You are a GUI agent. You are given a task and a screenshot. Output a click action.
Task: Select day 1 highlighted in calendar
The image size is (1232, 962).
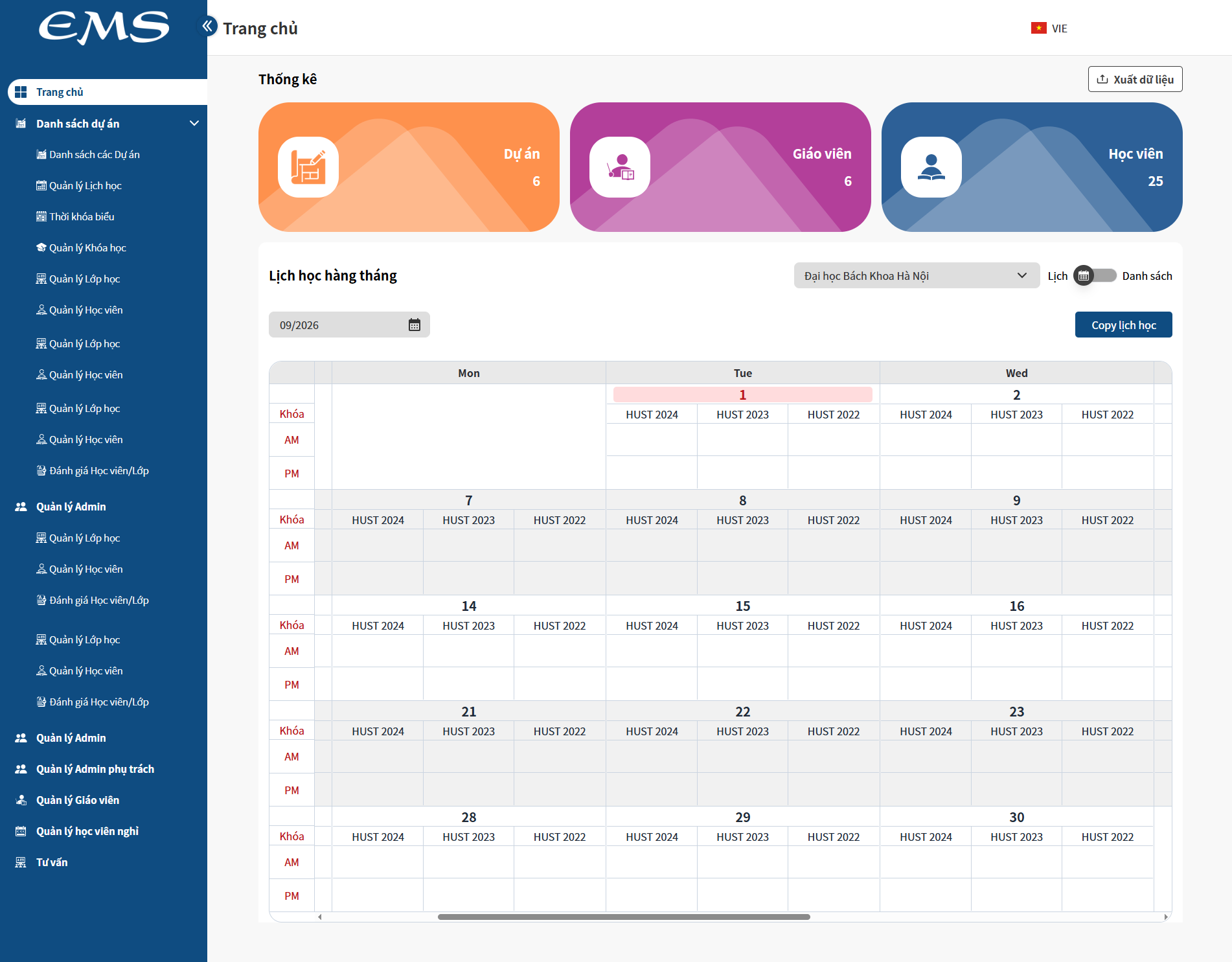742,395
